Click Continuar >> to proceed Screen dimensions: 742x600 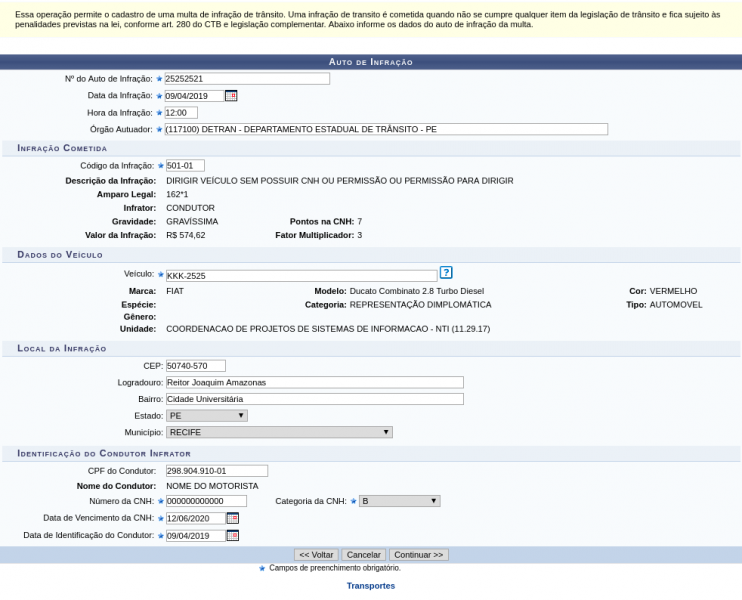coord(419,554)
